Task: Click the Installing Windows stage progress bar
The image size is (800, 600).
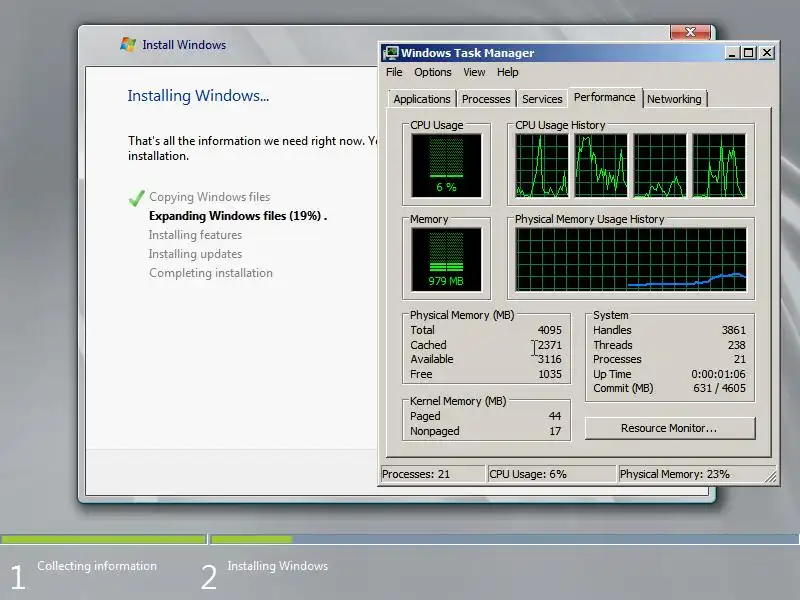Action: (504, 539)
